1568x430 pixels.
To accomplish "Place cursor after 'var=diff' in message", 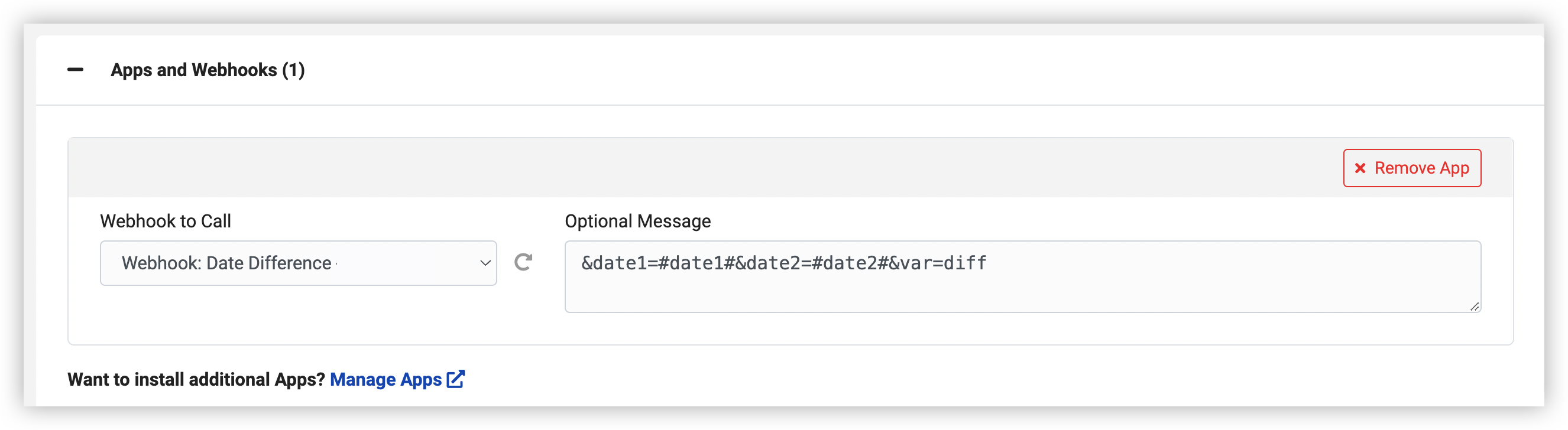I will coord(988,263).
